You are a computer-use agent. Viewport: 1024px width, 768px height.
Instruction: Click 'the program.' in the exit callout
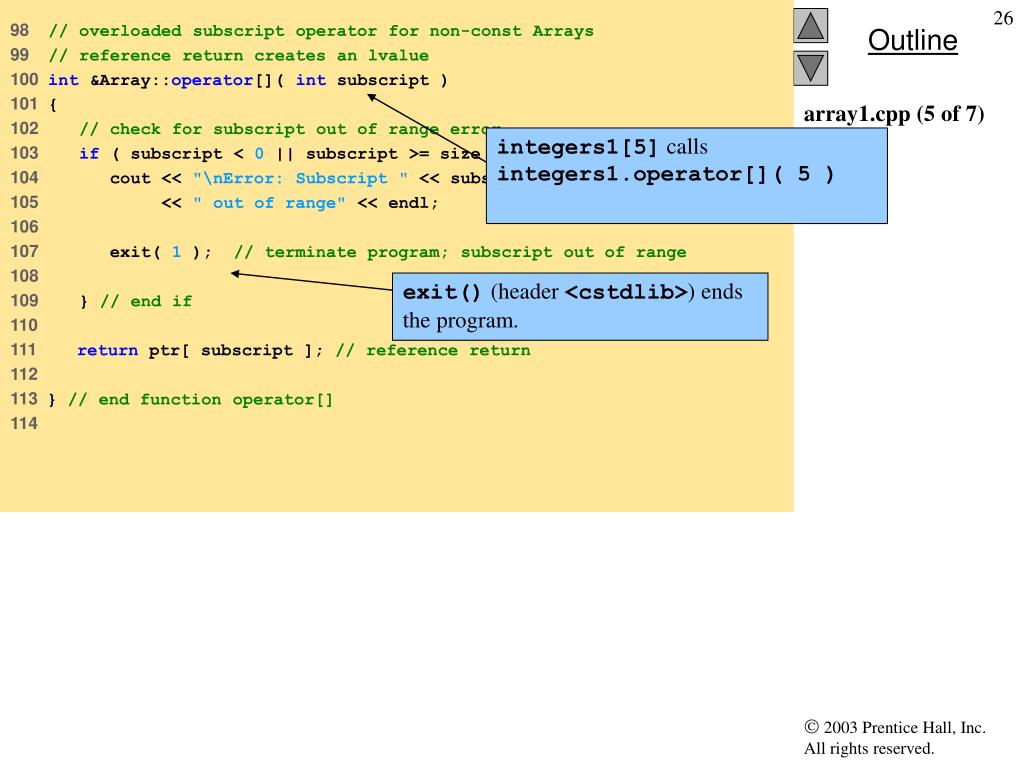pyautogui.click(x=460, y=321)
